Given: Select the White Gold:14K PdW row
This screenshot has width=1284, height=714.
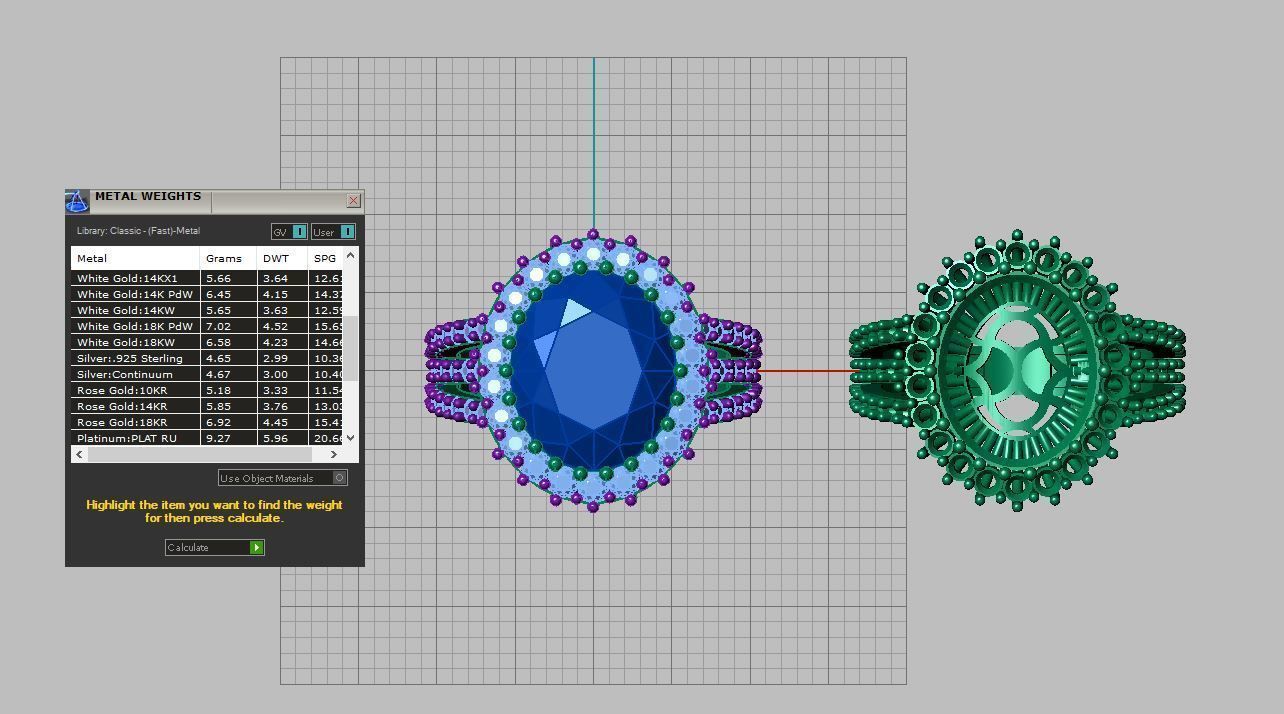Looking at the screenshot, I should [207, 294].
